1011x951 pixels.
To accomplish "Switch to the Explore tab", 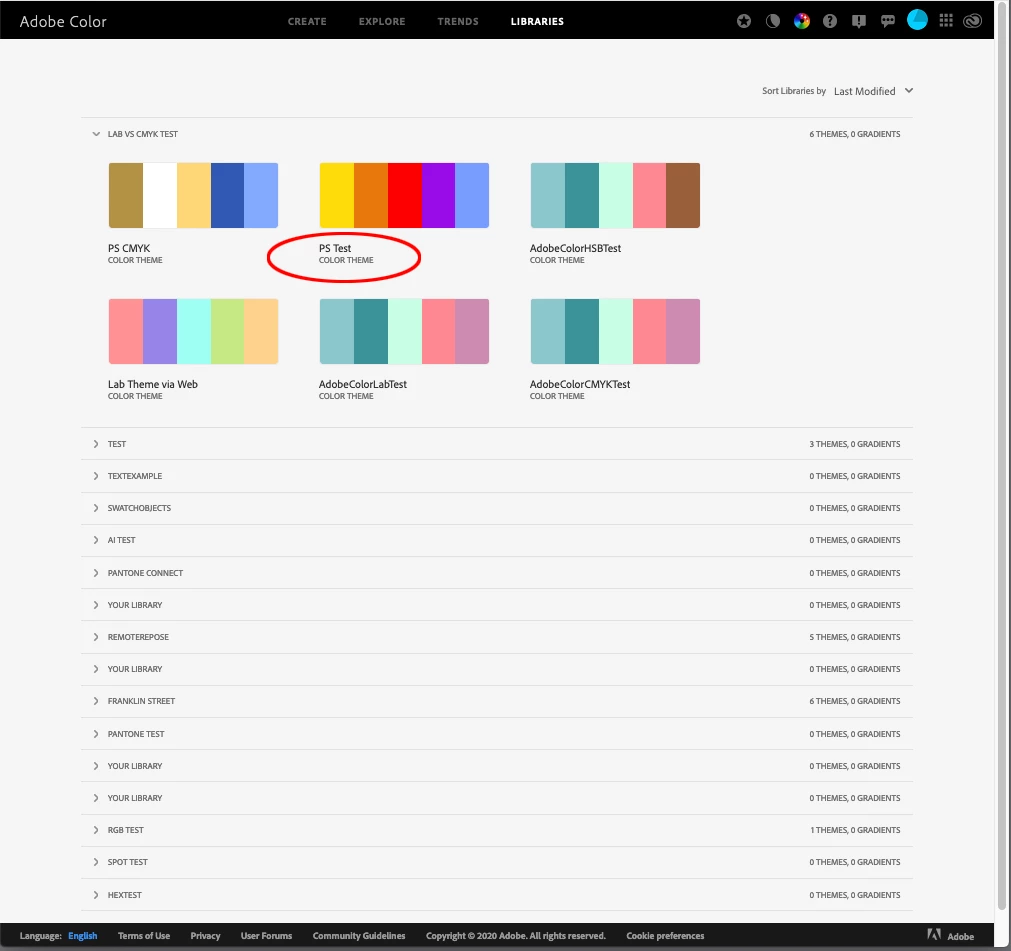I will point(382,21).
